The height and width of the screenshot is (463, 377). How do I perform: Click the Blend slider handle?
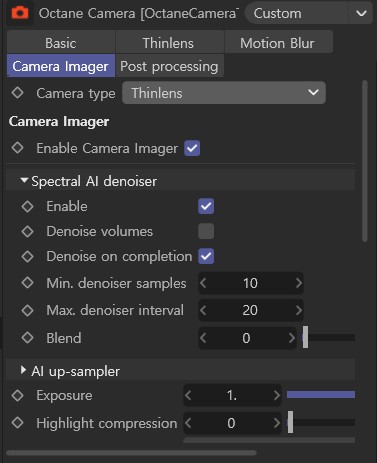[x=305, y=337]
